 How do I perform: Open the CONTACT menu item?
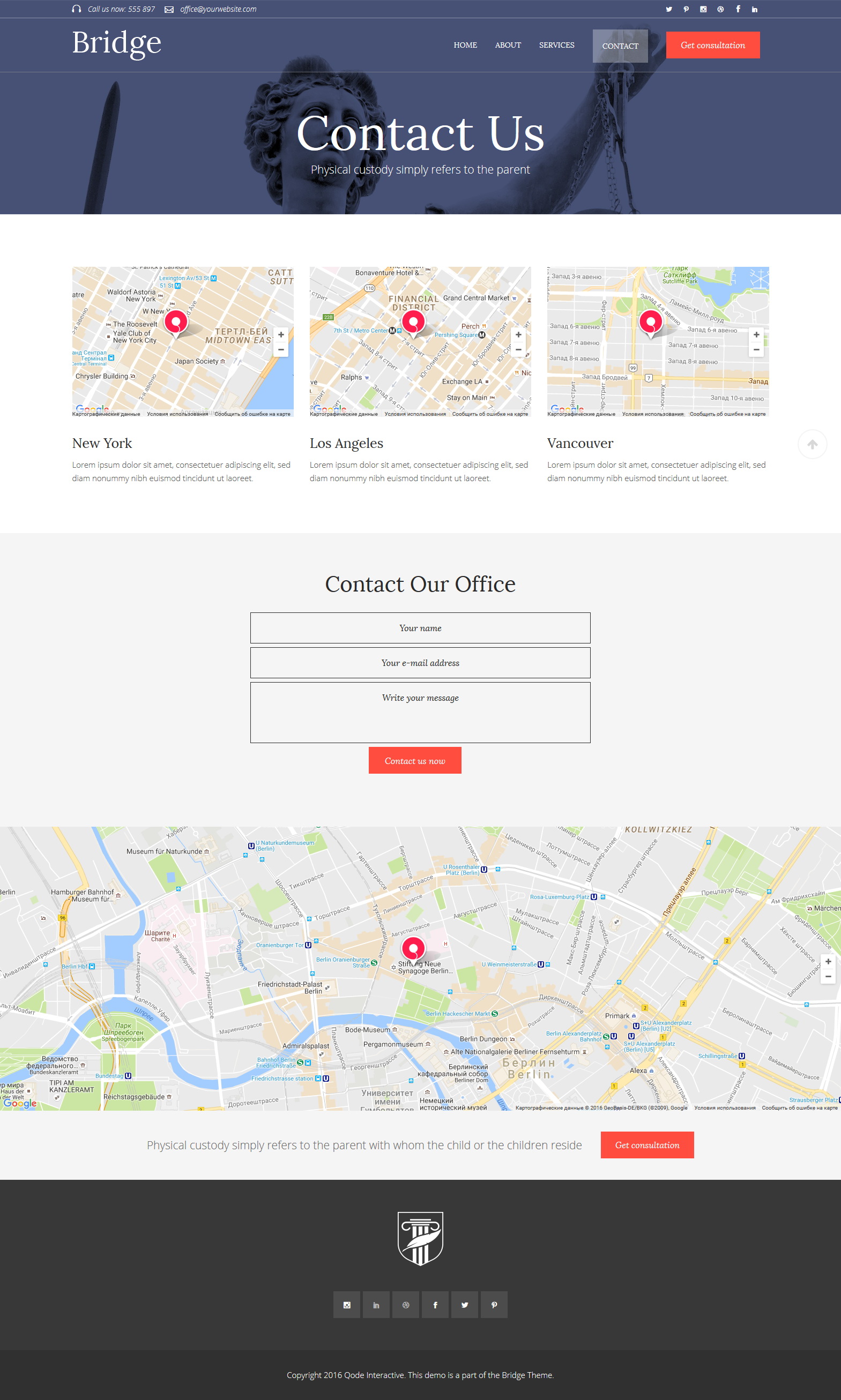(620, 46)
